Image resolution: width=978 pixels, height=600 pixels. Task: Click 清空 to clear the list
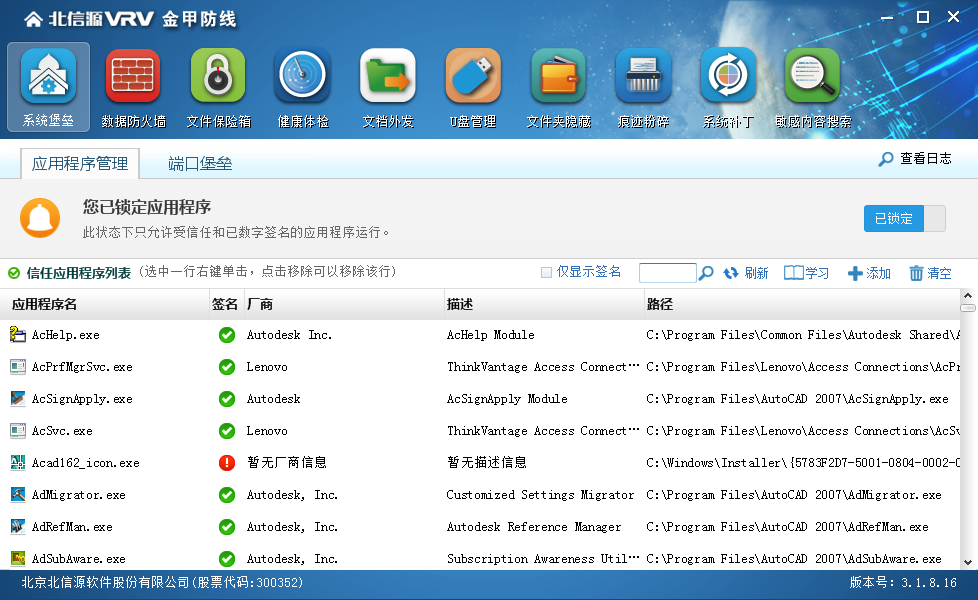(x=930, y=273)
